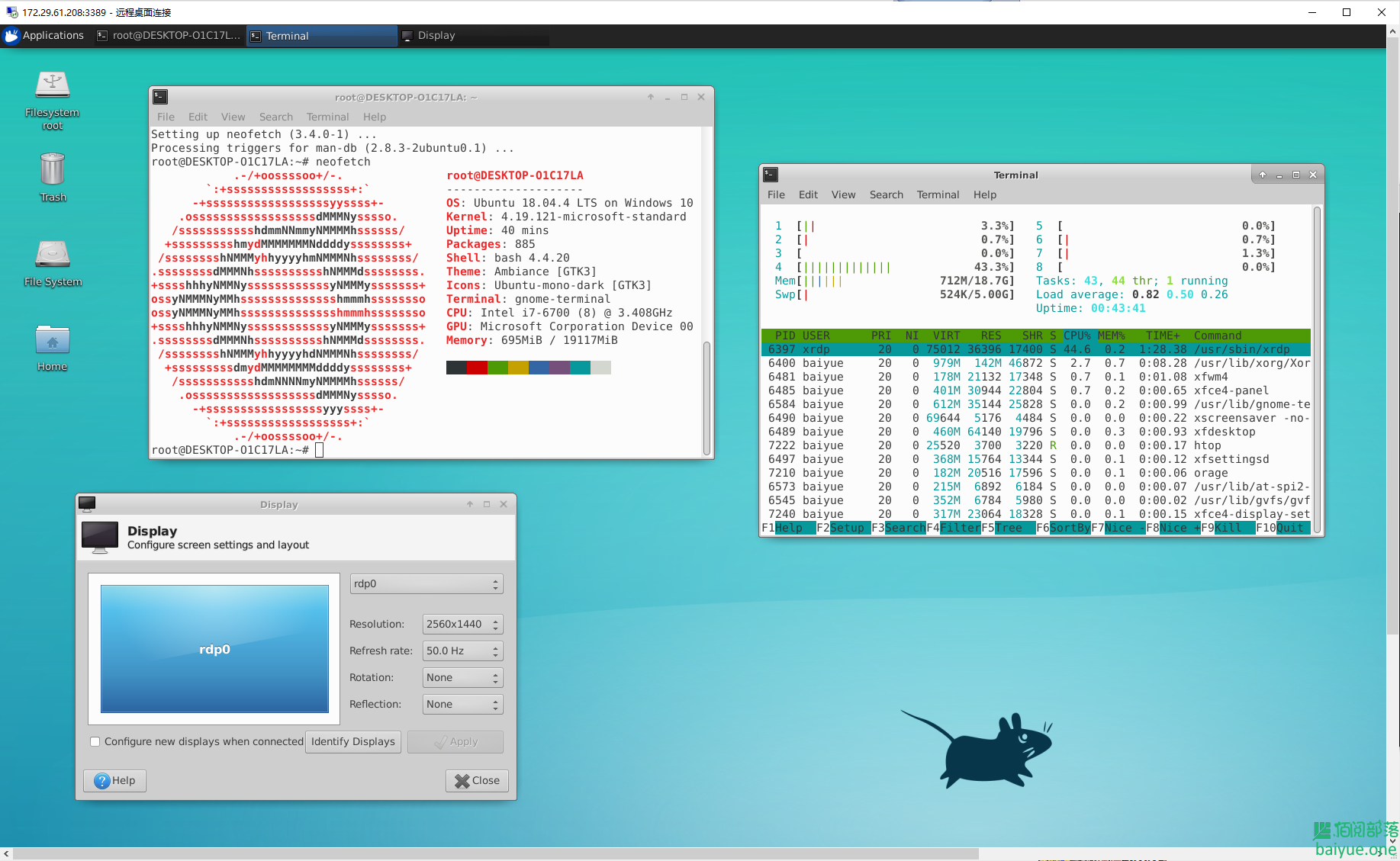This screenshot has width=1400, height=861.
Task: Click the Help button in Display dialog
Action: click(x=114, y=781)
